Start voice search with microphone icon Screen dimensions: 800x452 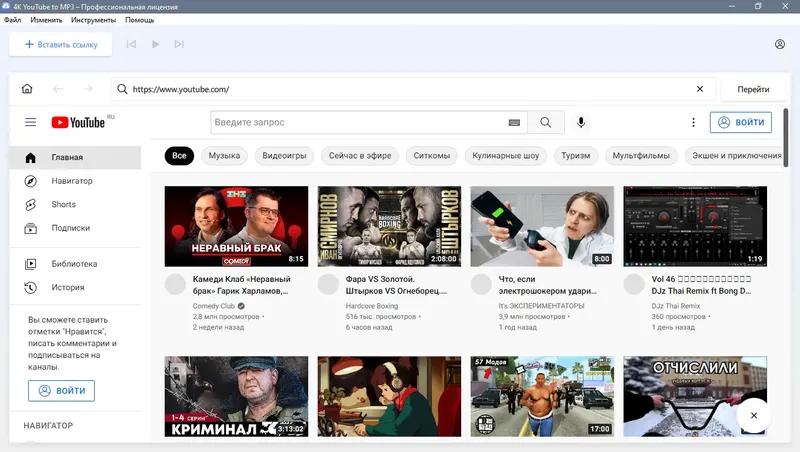coord(581,122)
